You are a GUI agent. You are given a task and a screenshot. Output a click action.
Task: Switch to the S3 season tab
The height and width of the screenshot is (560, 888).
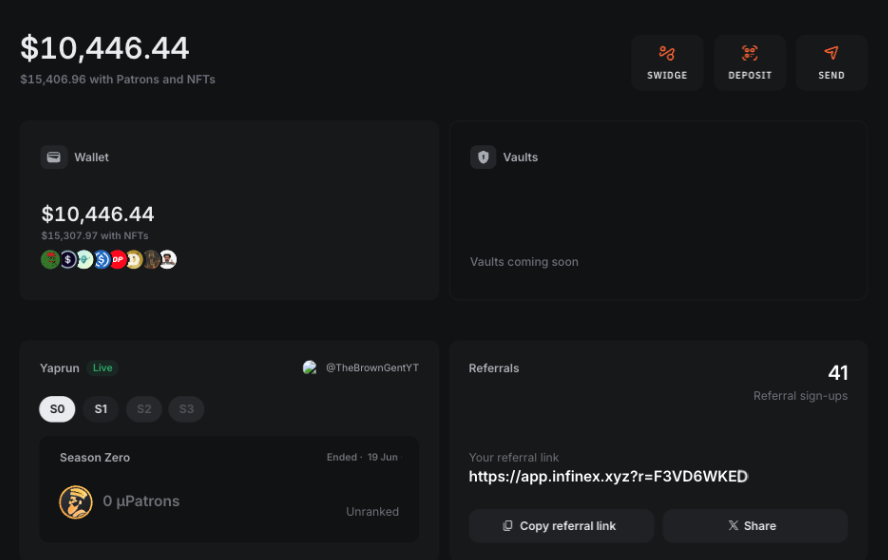[x=186, y=409]
